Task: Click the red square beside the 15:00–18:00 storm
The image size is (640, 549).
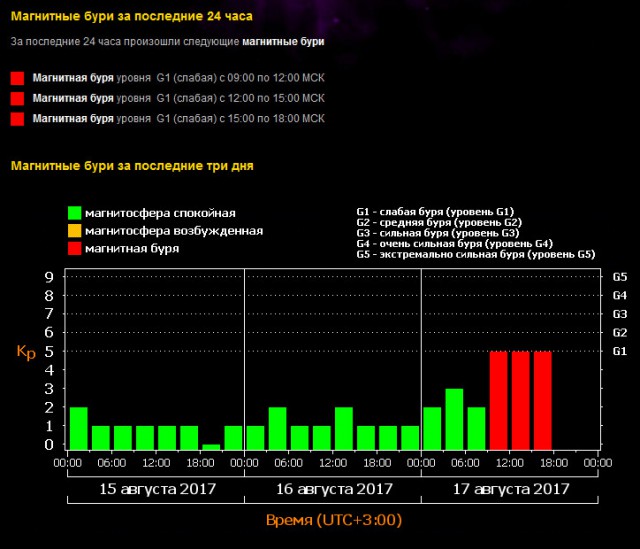Action: (x=16, y=119)
